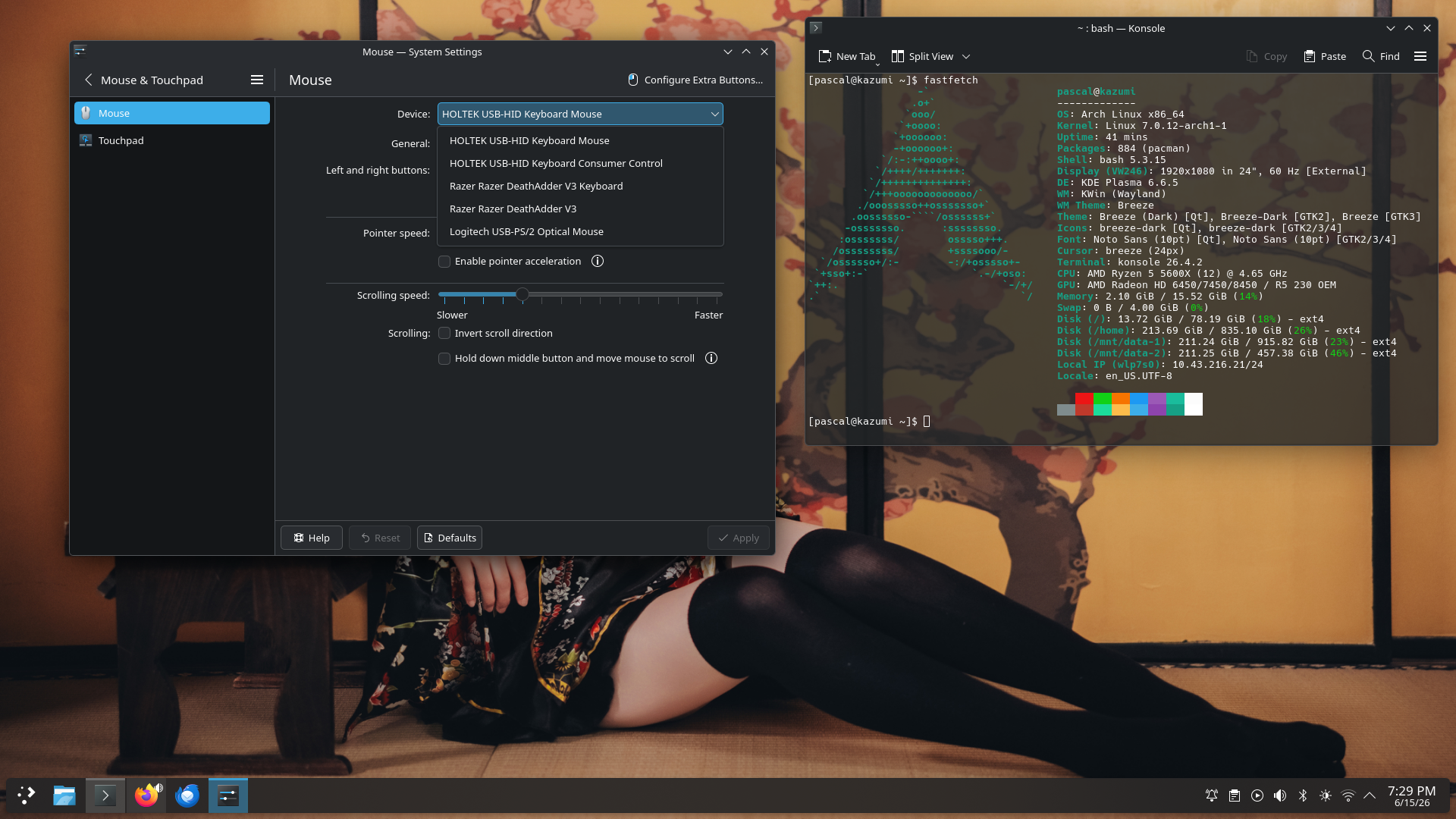This screenshot has height=819, width=1456.
Task: Toggle Invert scroll direction
Action: tap(444, 333)
